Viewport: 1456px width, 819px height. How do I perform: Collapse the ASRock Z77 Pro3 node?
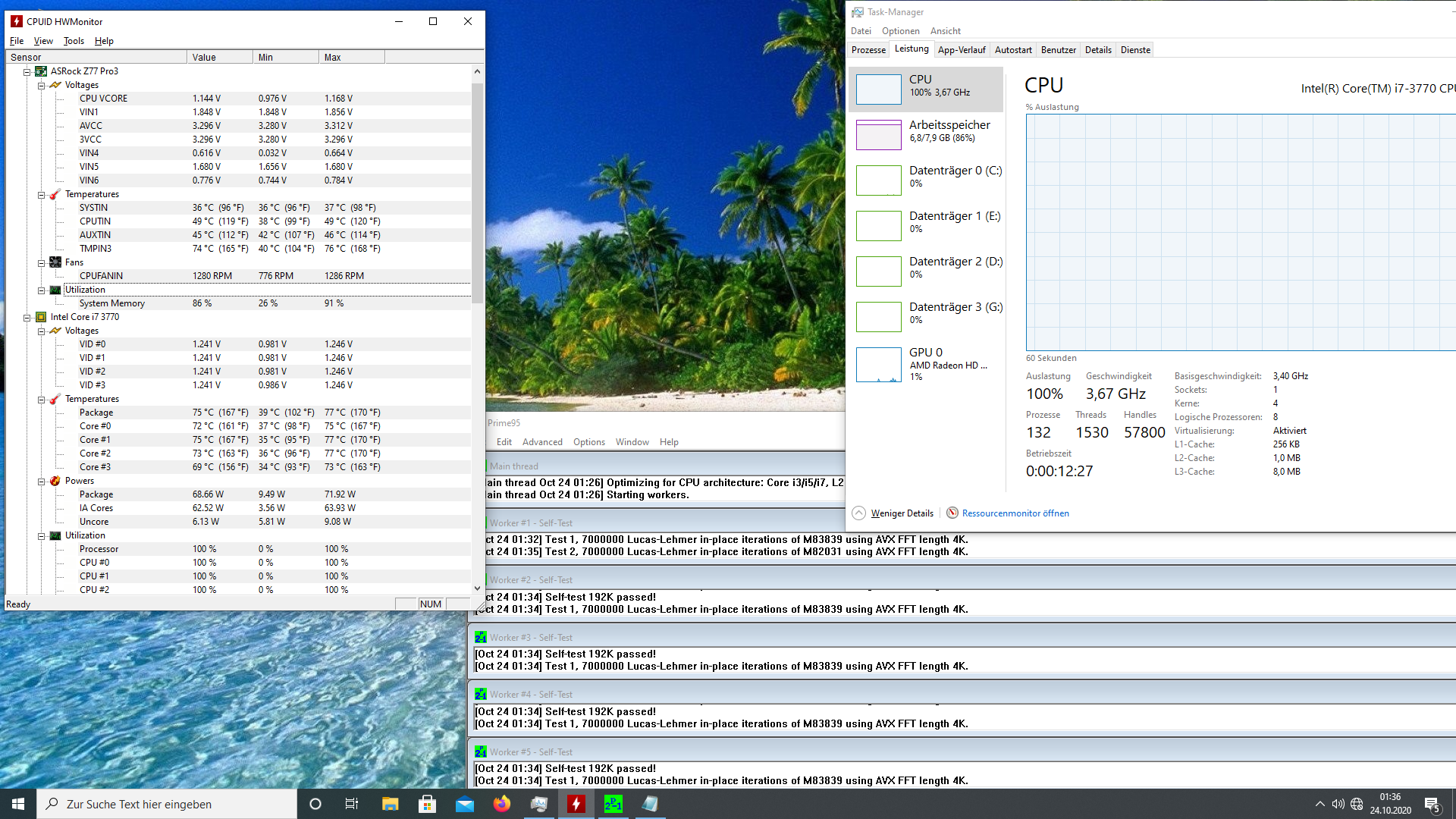27,71
